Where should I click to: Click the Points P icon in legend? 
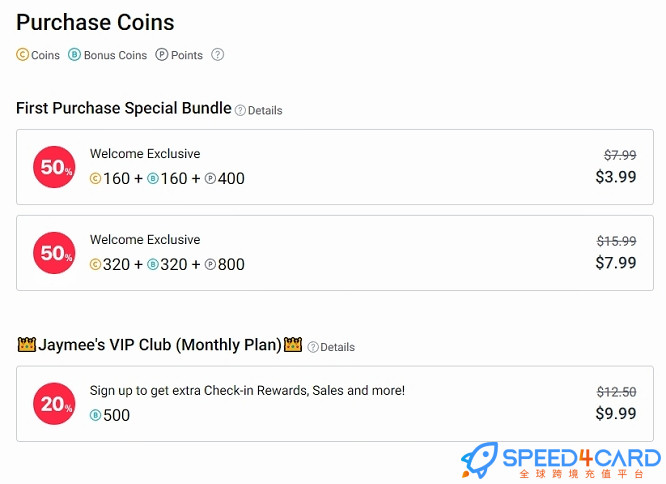(161, 55)
